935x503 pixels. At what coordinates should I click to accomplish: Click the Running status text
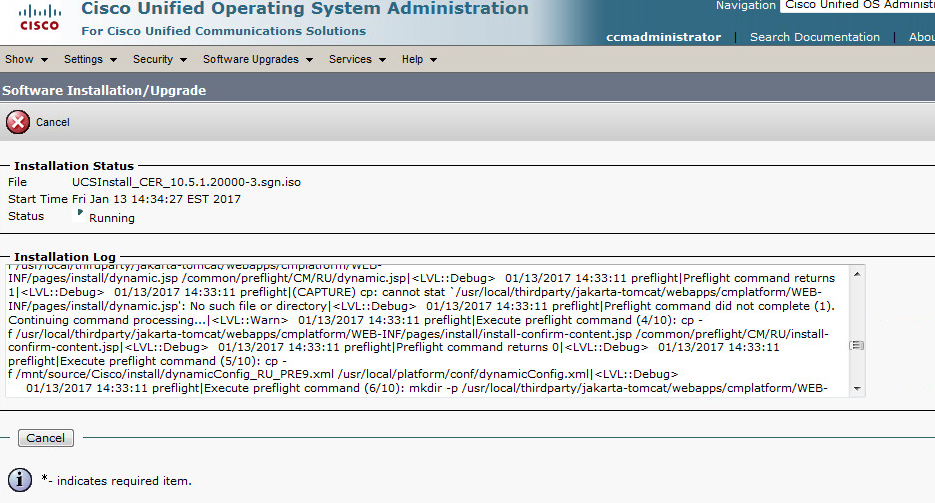(112, 218)
